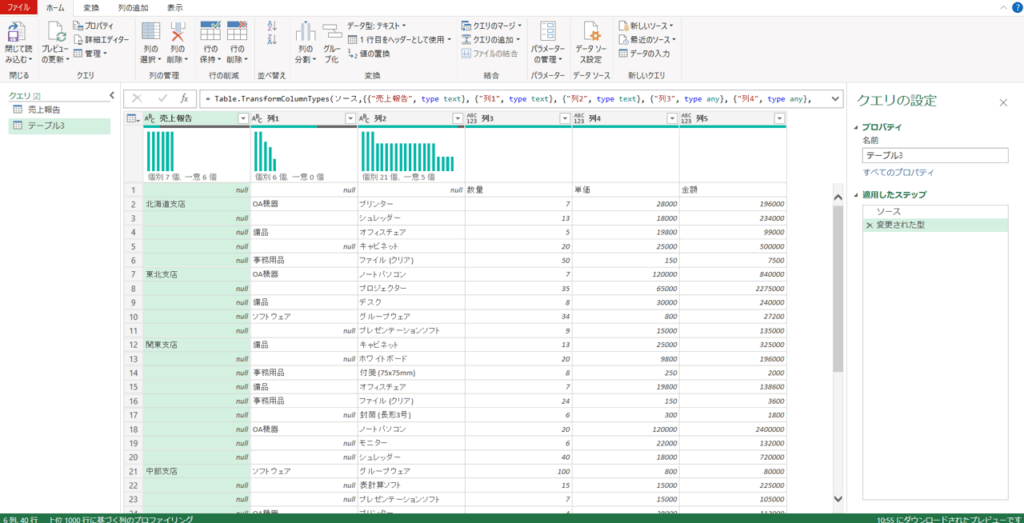Click the すべてのプロパティ link

(x=898, y=173)
